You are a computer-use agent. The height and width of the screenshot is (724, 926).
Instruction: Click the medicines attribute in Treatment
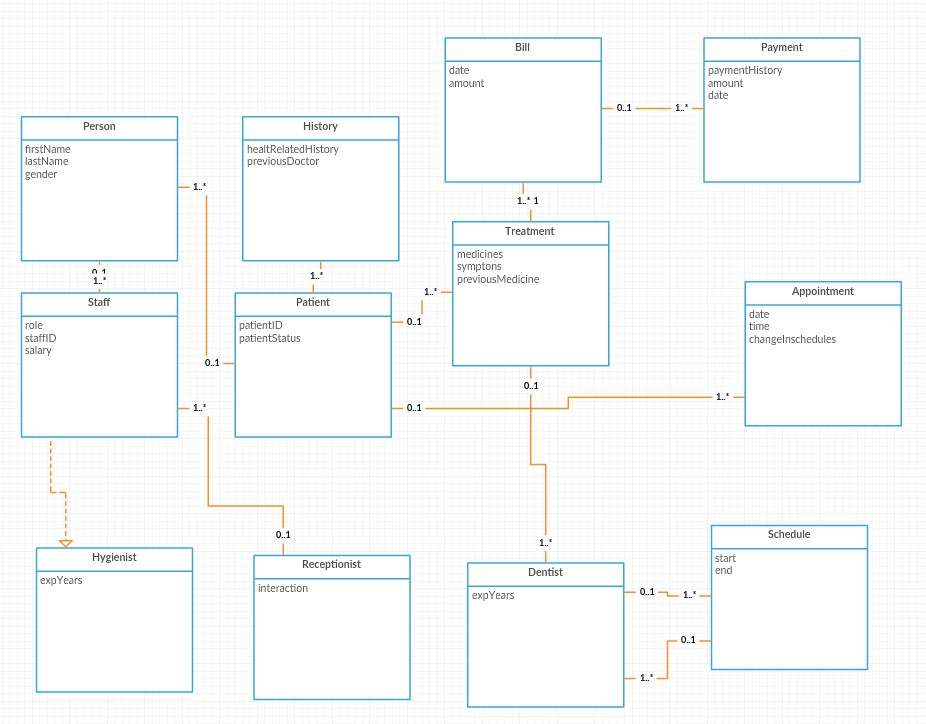point(479,254)
